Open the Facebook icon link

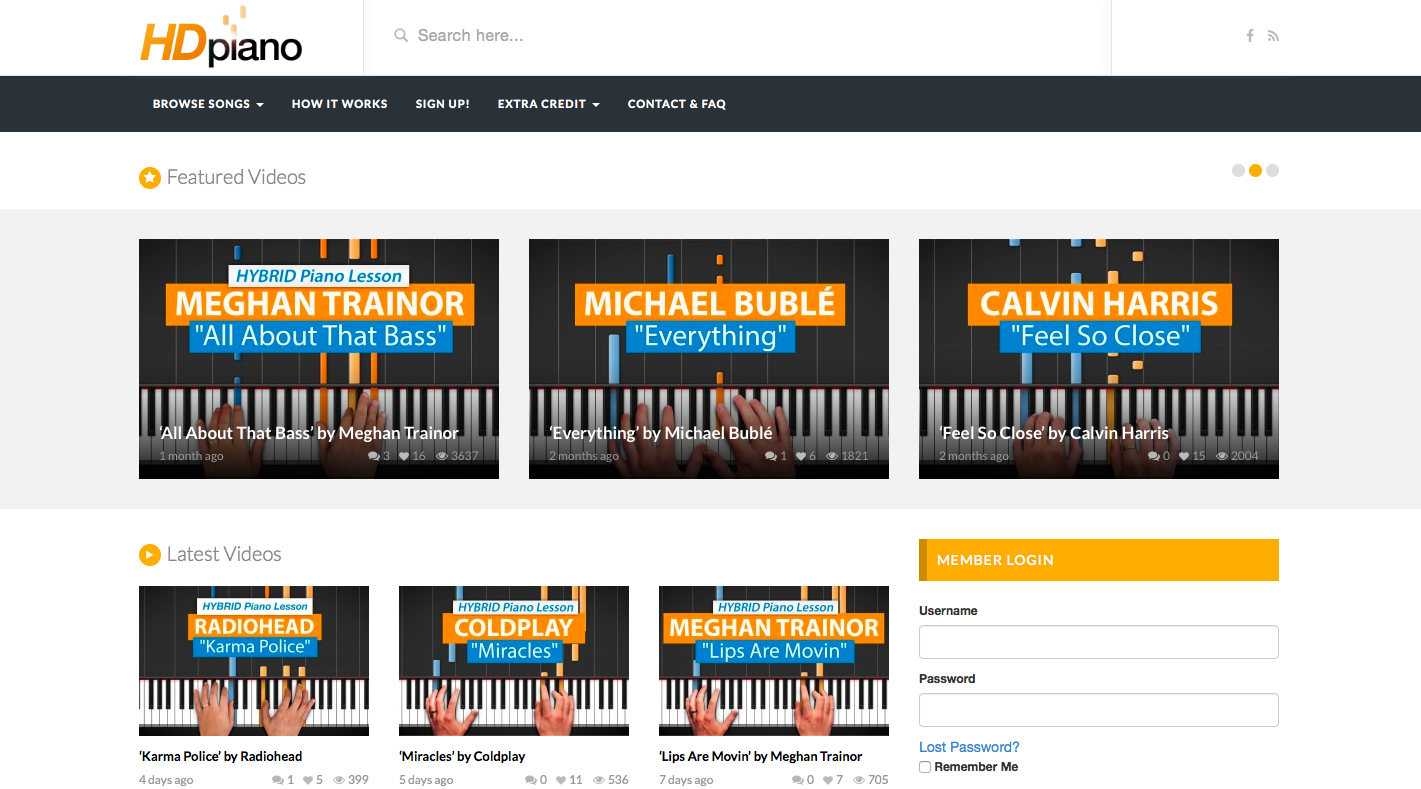pos(1250,36)
